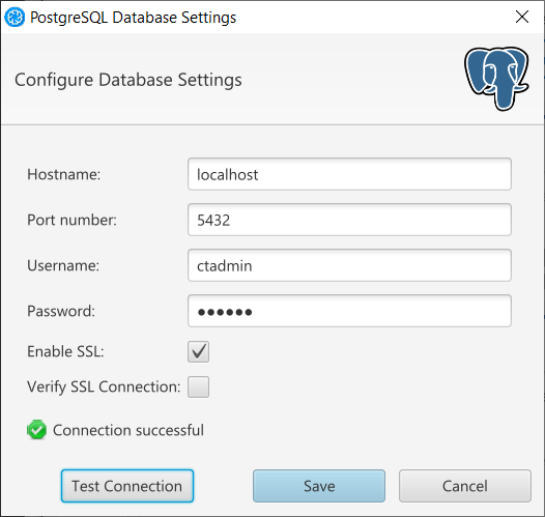This screenshot has width=545, height=517.
Task: Click the 'PostgreSQL Database Settings' window title
Action: 133,17
